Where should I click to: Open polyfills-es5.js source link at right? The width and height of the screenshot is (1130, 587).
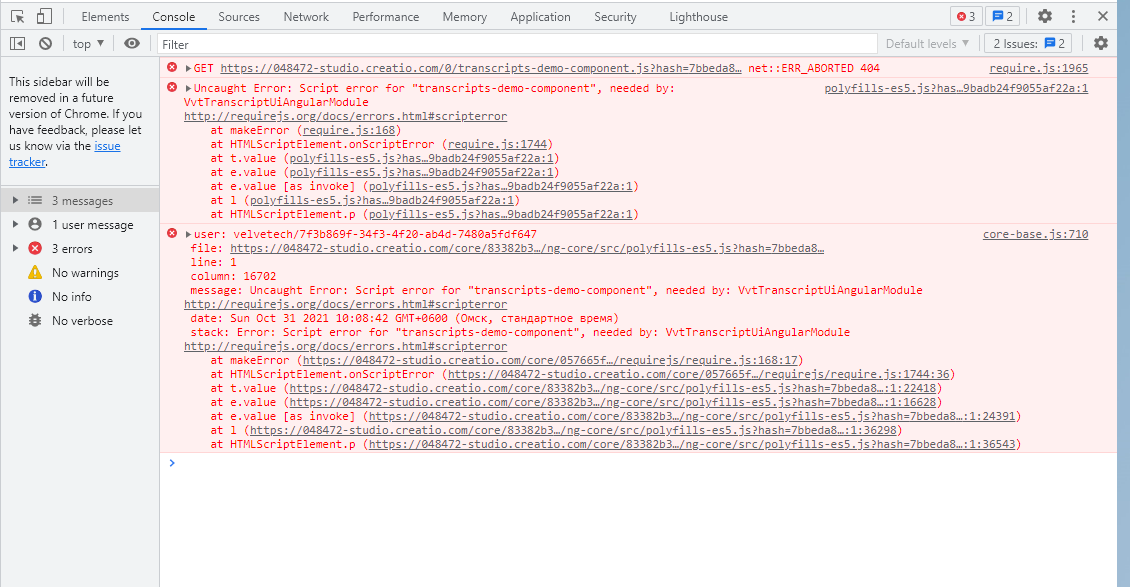[956, 89]
